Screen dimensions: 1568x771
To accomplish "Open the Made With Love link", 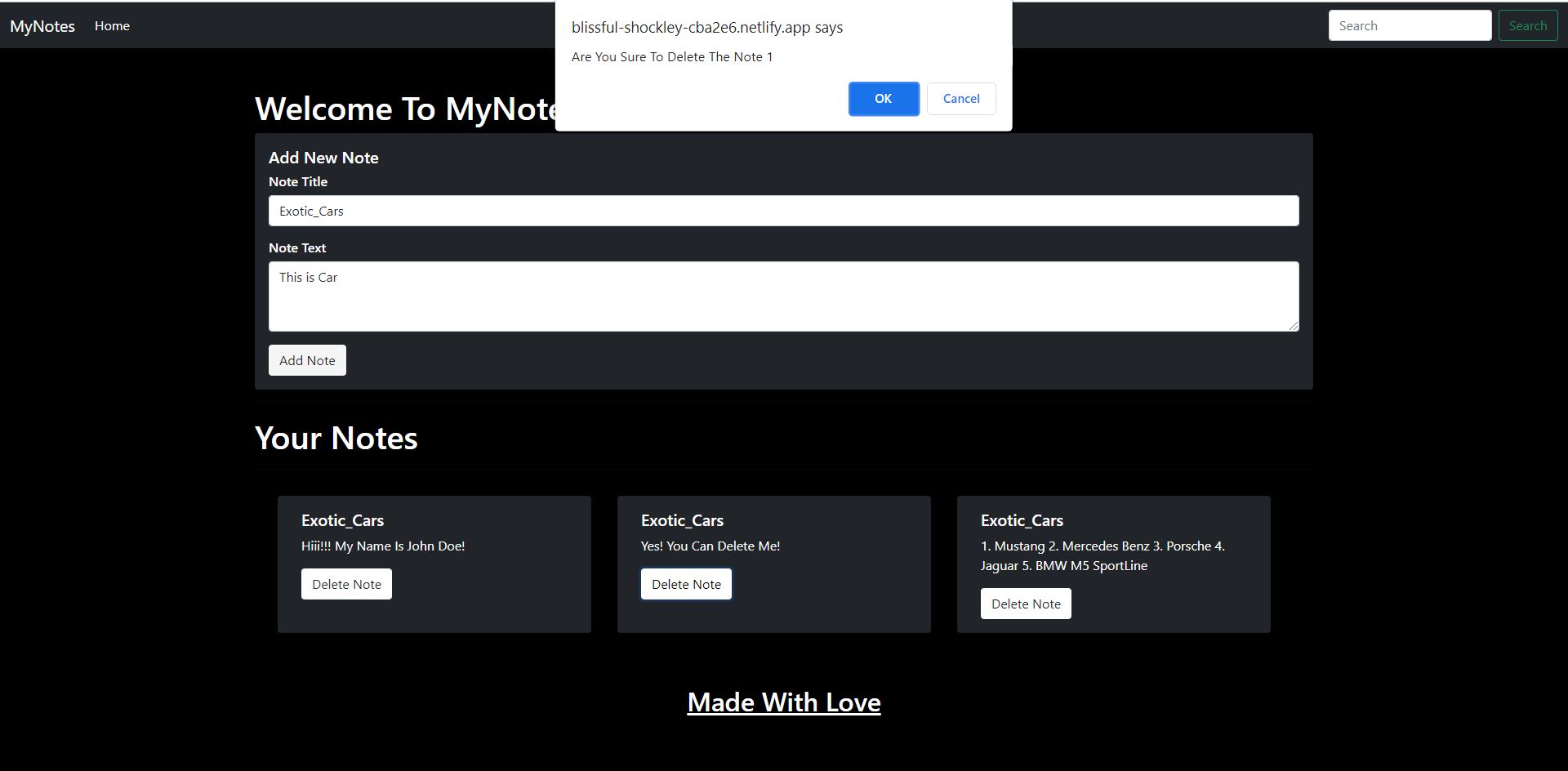I will (783, 702).
